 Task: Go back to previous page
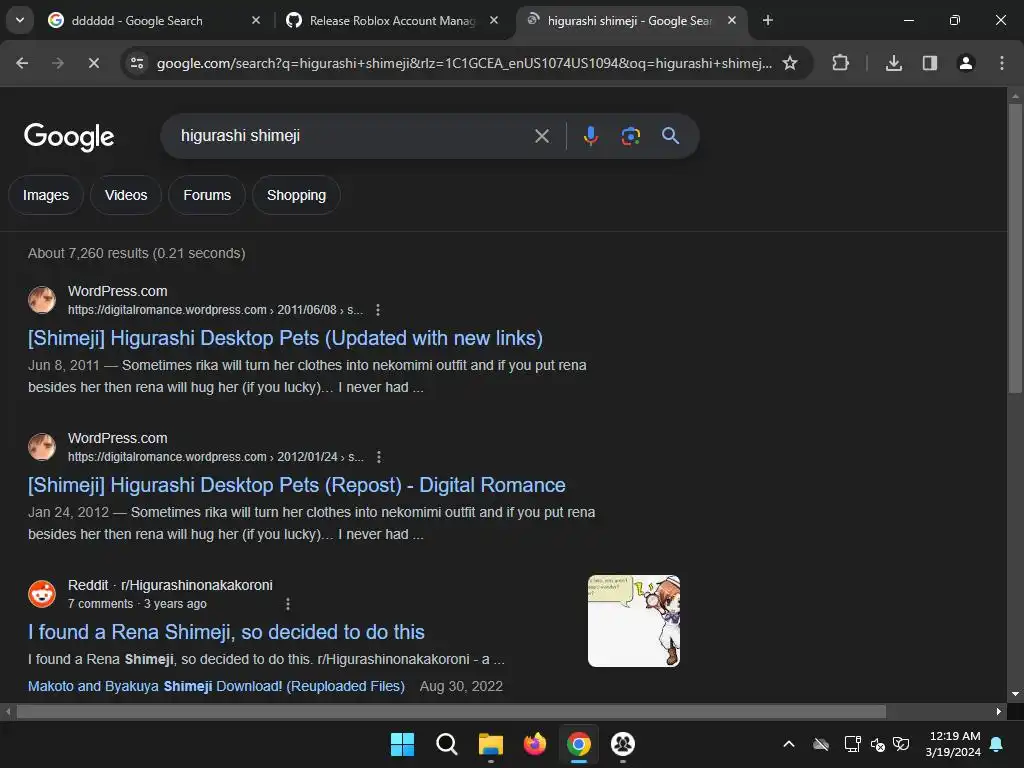click(22, 63)
